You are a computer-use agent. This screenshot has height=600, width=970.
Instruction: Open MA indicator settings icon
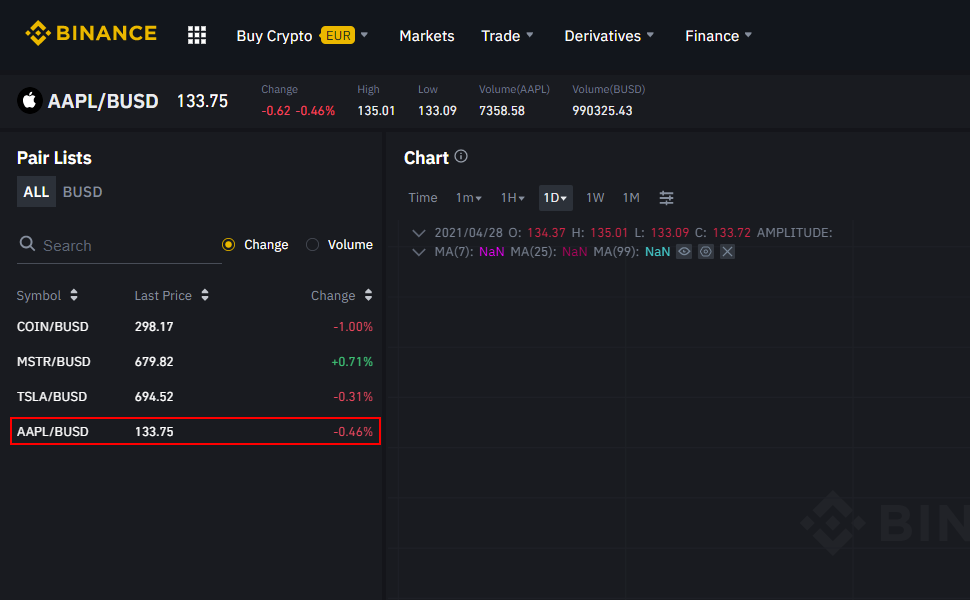(706, 252)
